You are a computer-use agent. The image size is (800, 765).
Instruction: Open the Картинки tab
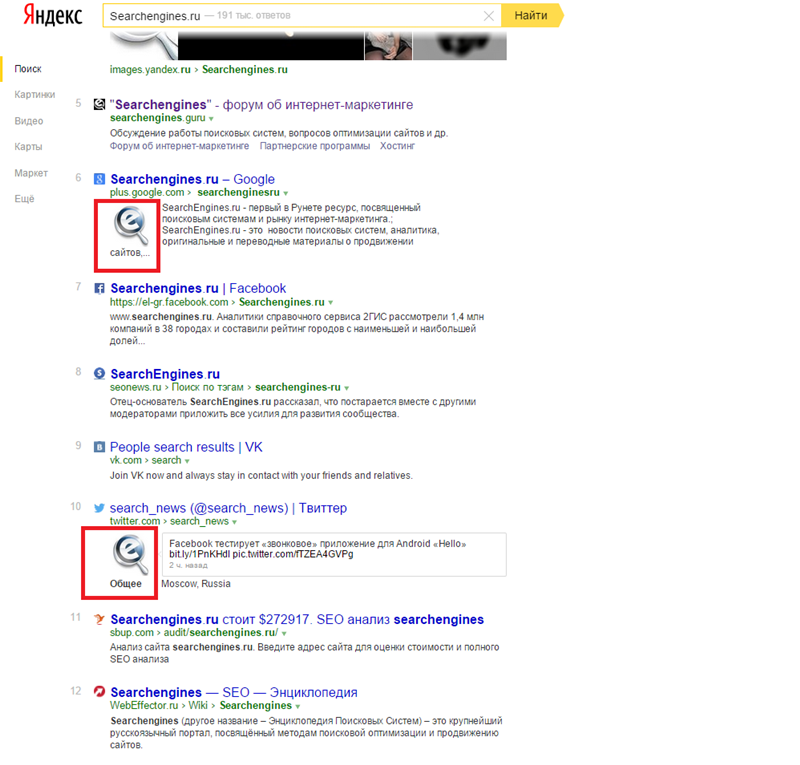[x=35, y=94]
